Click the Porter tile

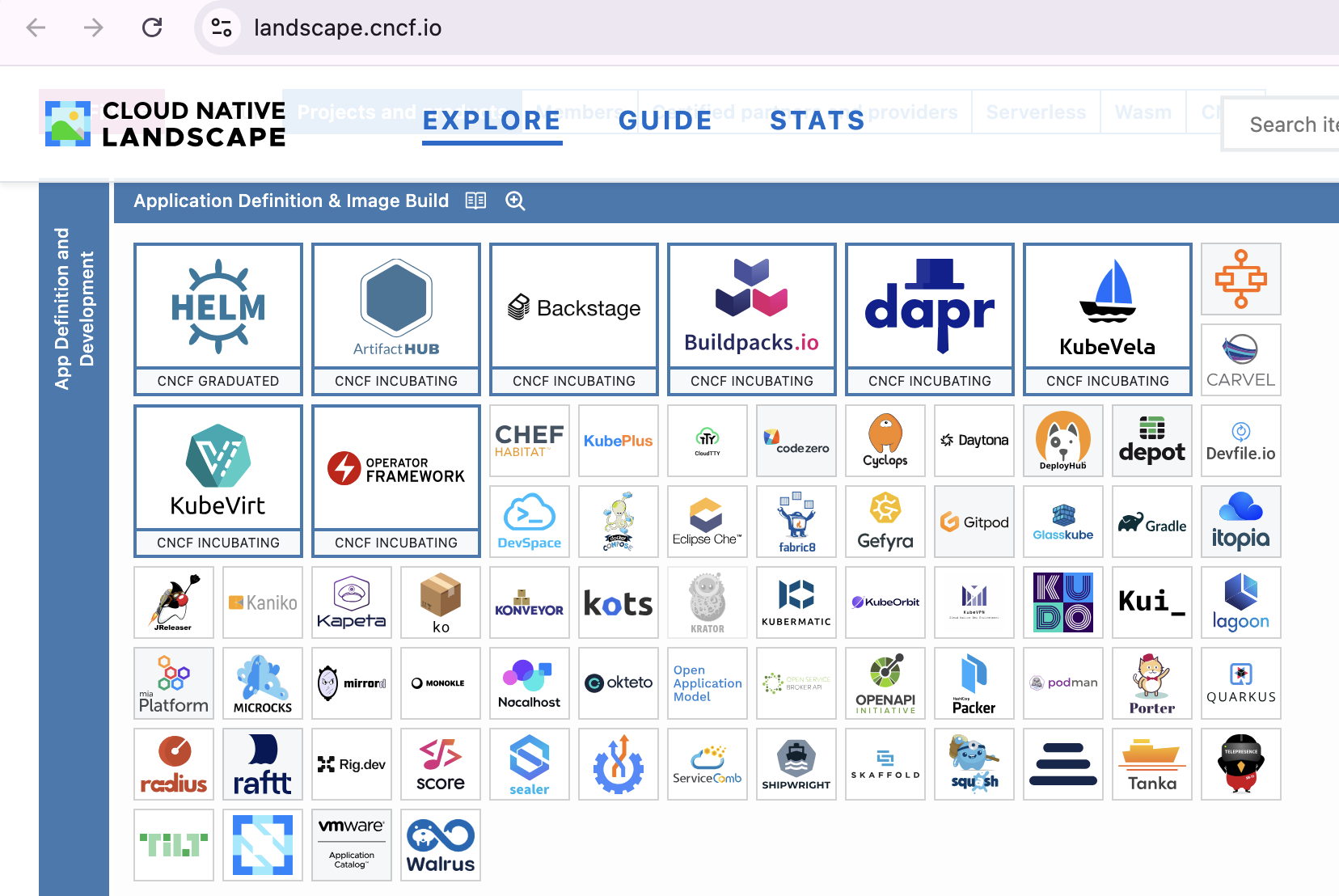coord(1152,683)
